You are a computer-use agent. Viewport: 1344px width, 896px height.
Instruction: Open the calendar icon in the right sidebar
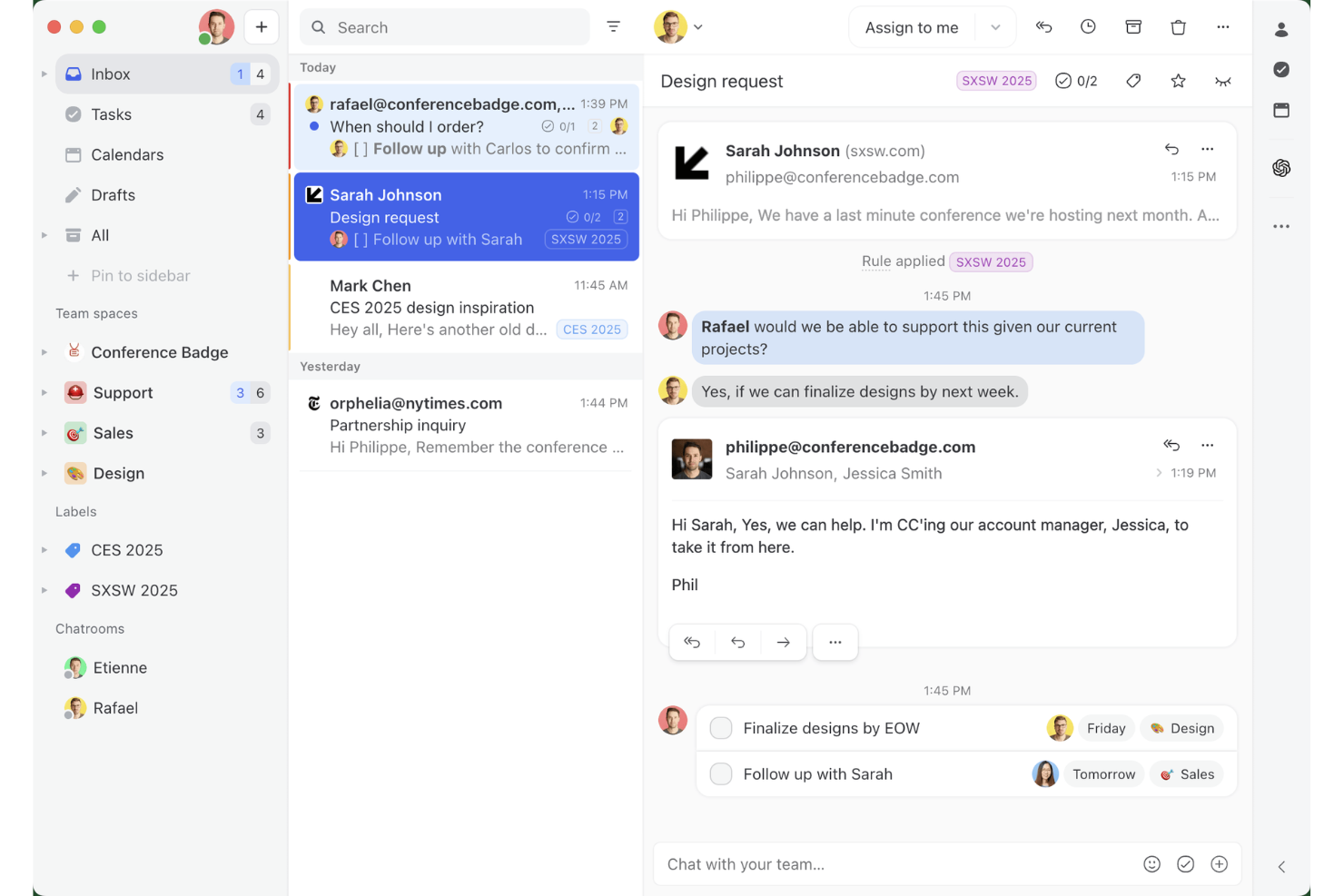pyautogui.click(x=1281, y=110)
